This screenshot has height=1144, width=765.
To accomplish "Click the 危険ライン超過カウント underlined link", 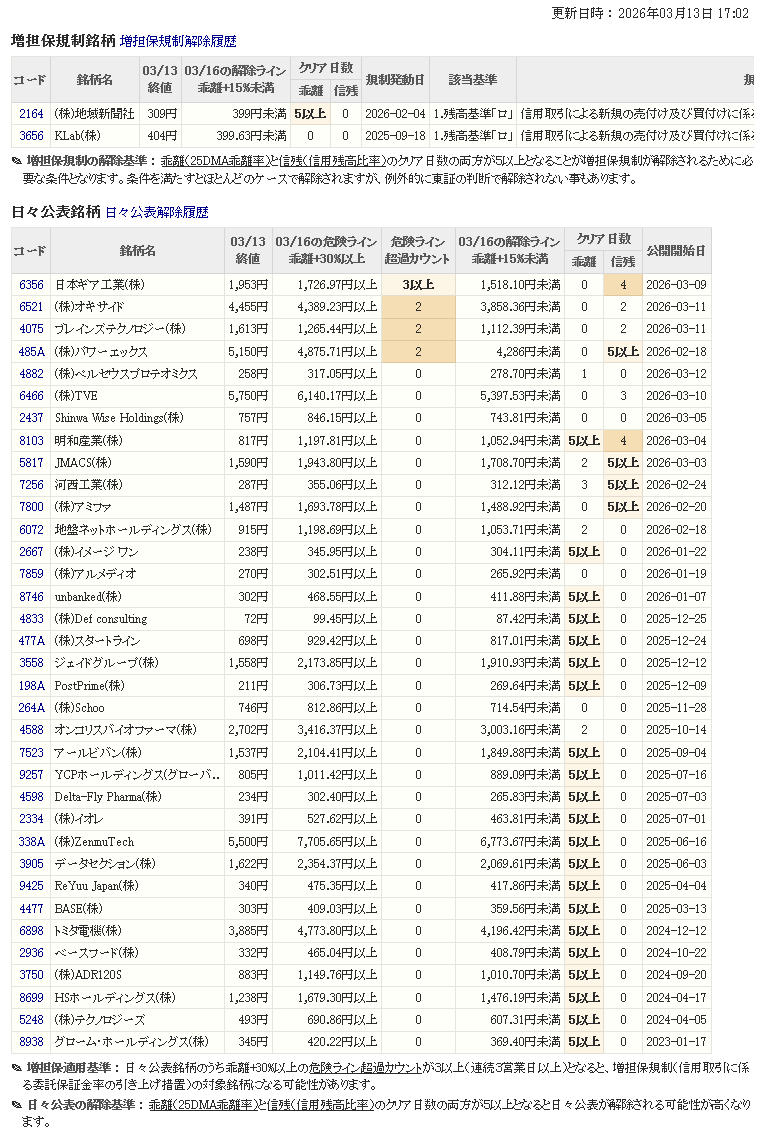I will pos(365,1068).
